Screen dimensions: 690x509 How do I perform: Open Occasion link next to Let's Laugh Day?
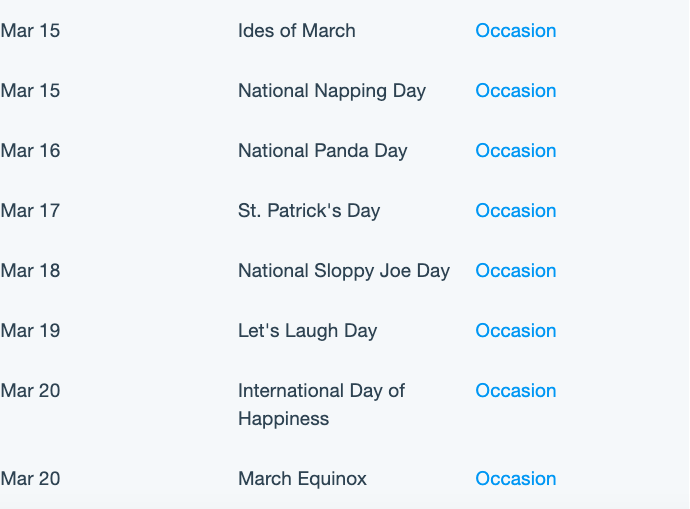(x=516, y=330)
